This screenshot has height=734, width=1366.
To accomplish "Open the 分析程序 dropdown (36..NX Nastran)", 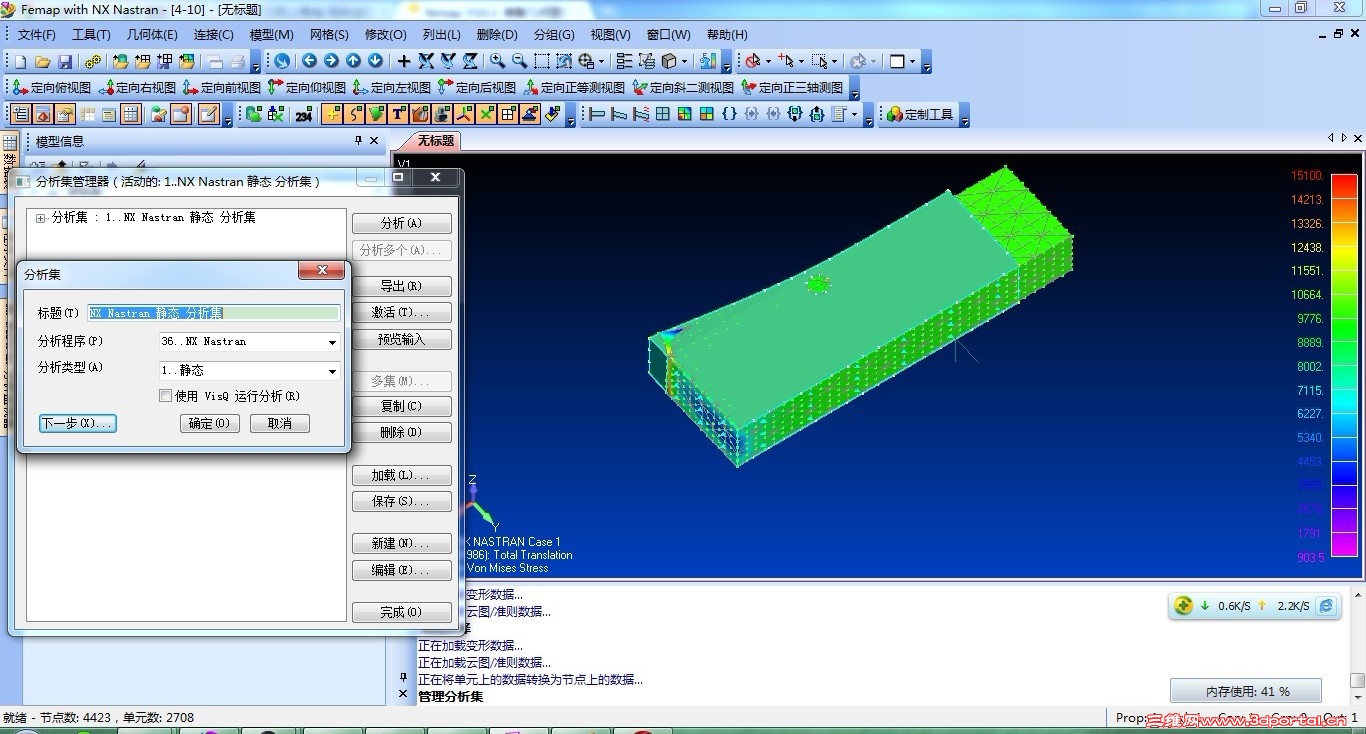I will point(332,342).
